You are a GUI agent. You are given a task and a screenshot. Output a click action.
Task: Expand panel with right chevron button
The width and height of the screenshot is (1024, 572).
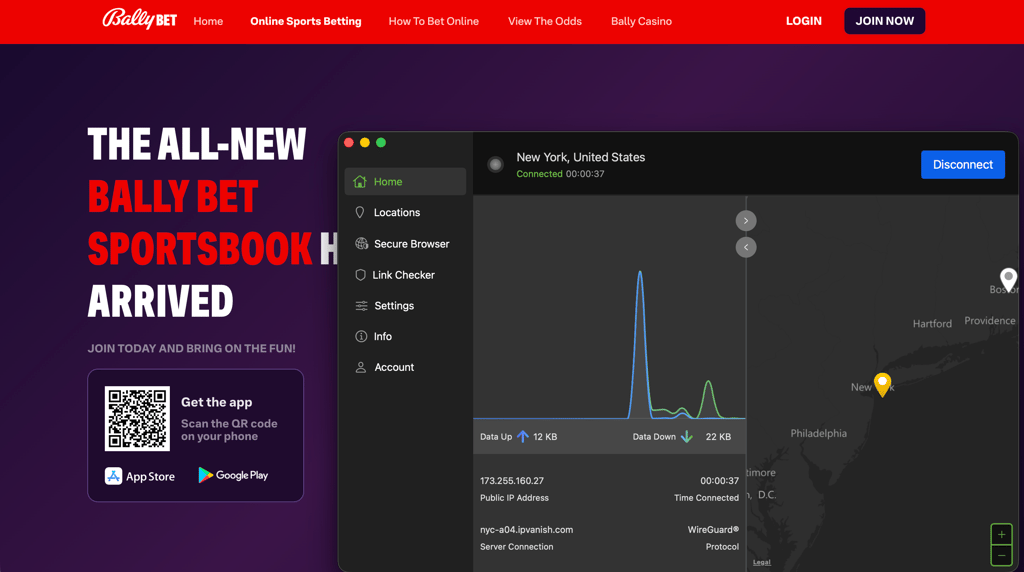(746, 221)
